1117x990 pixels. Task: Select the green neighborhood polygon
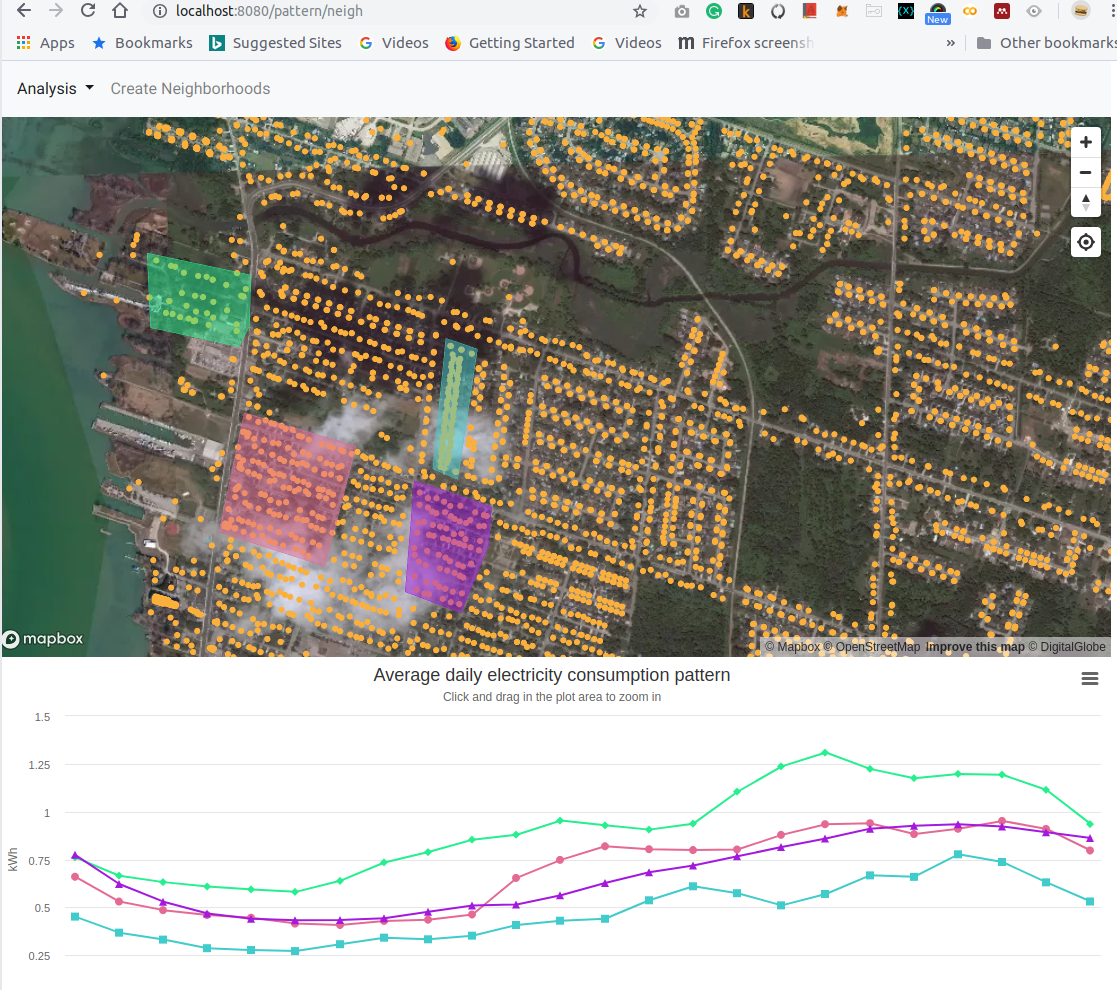coord(199,300)
